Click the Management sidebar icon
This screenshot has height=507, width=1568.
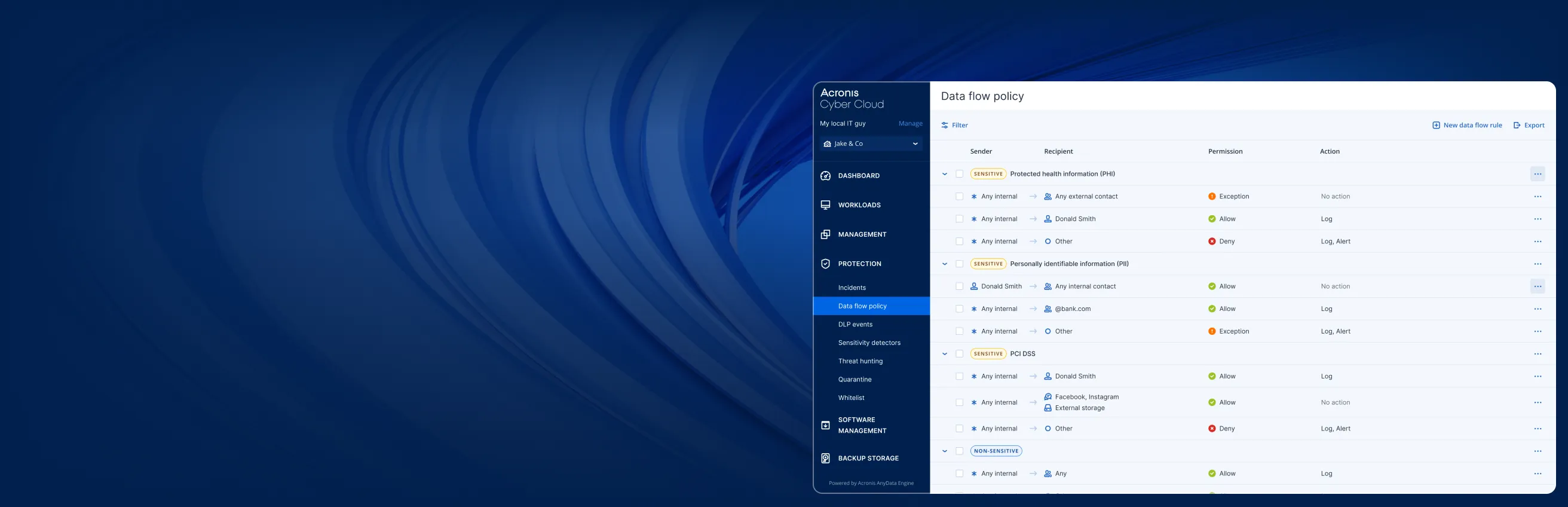tap(825, 234)
